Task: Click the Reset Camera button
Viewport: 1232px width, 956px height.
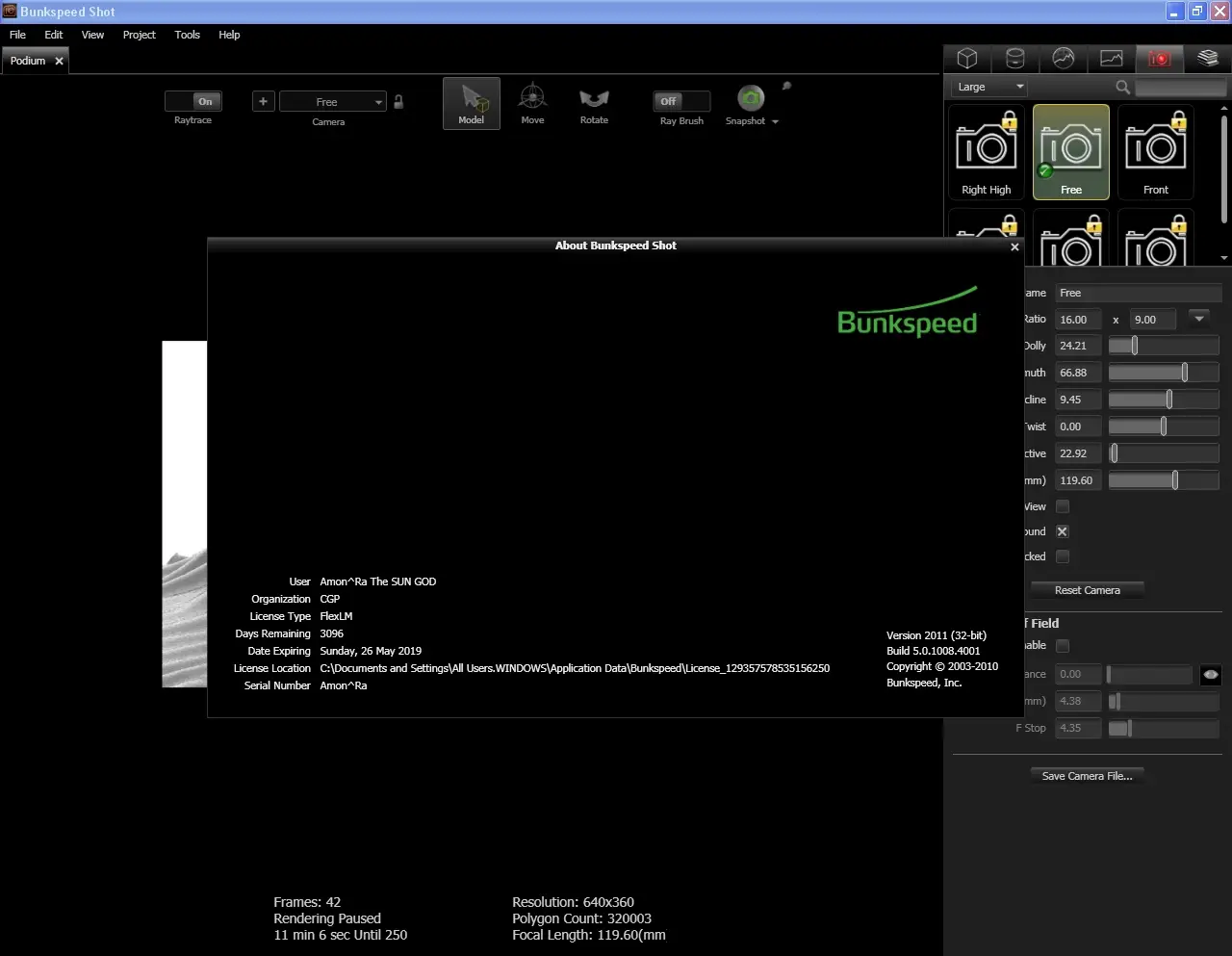Action: tap(1088, 590)
